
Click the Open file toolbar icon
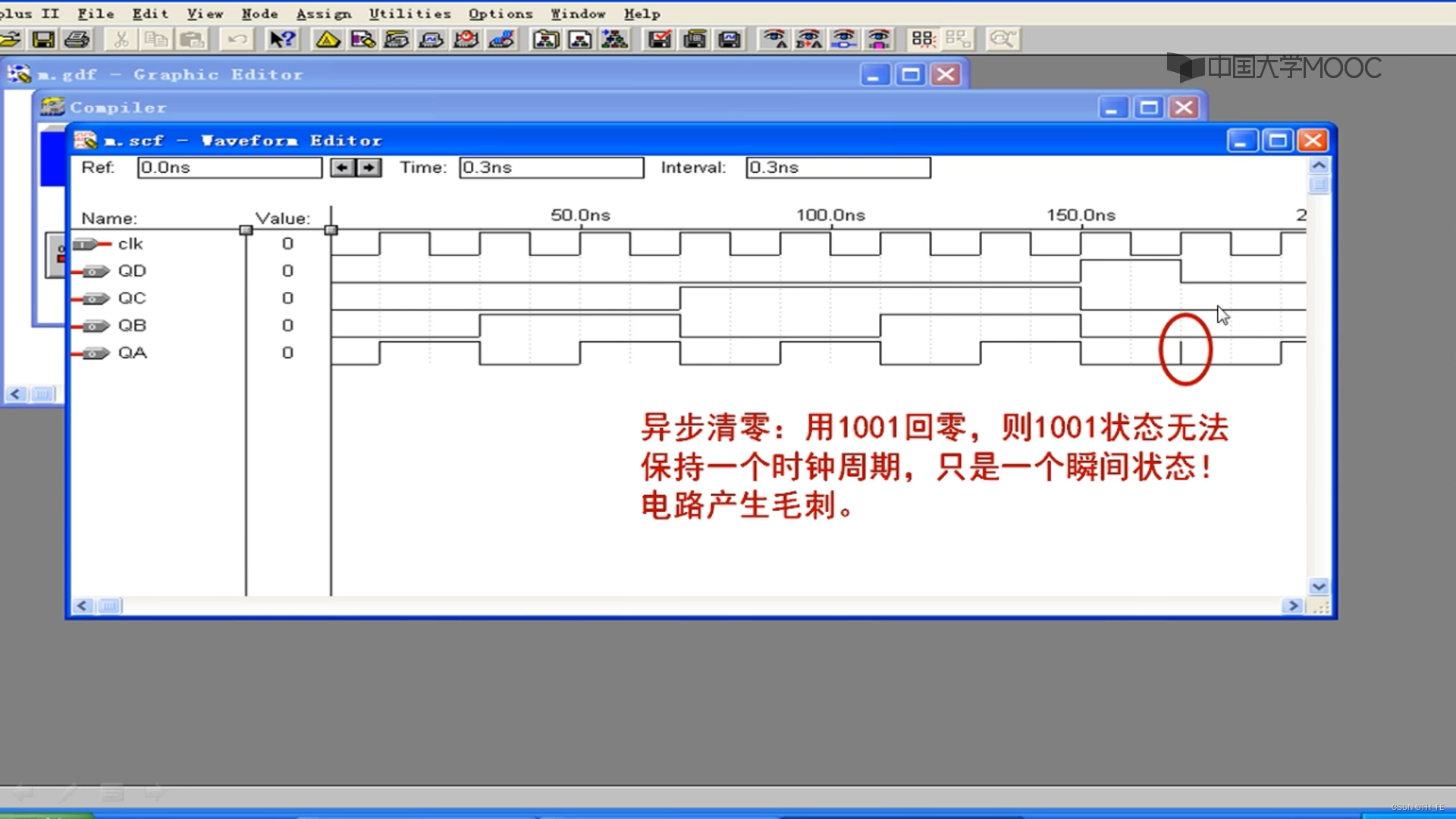coord(11,39)
